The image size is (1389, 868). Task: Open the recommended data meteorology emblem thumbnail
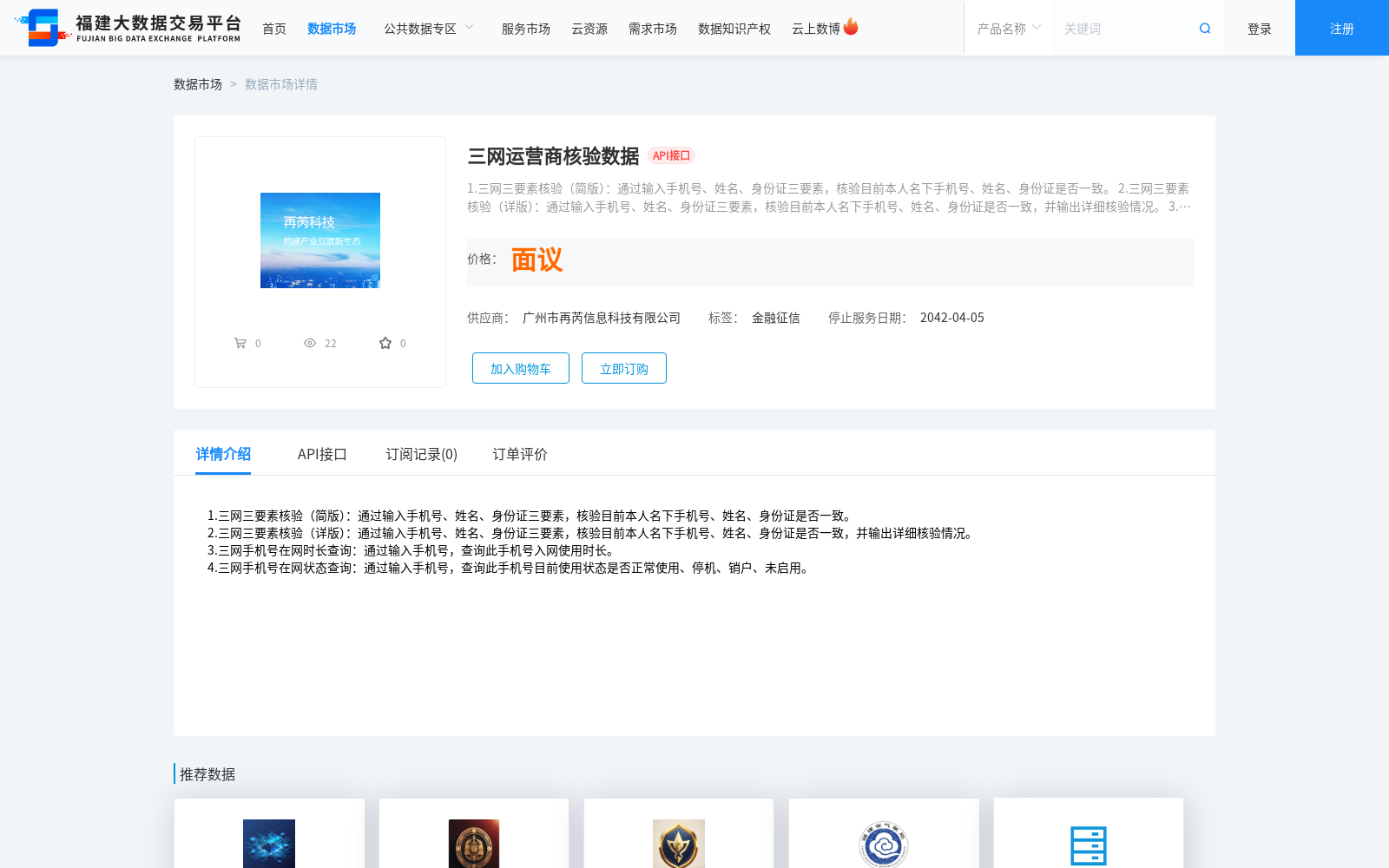(x=884, y=845)
